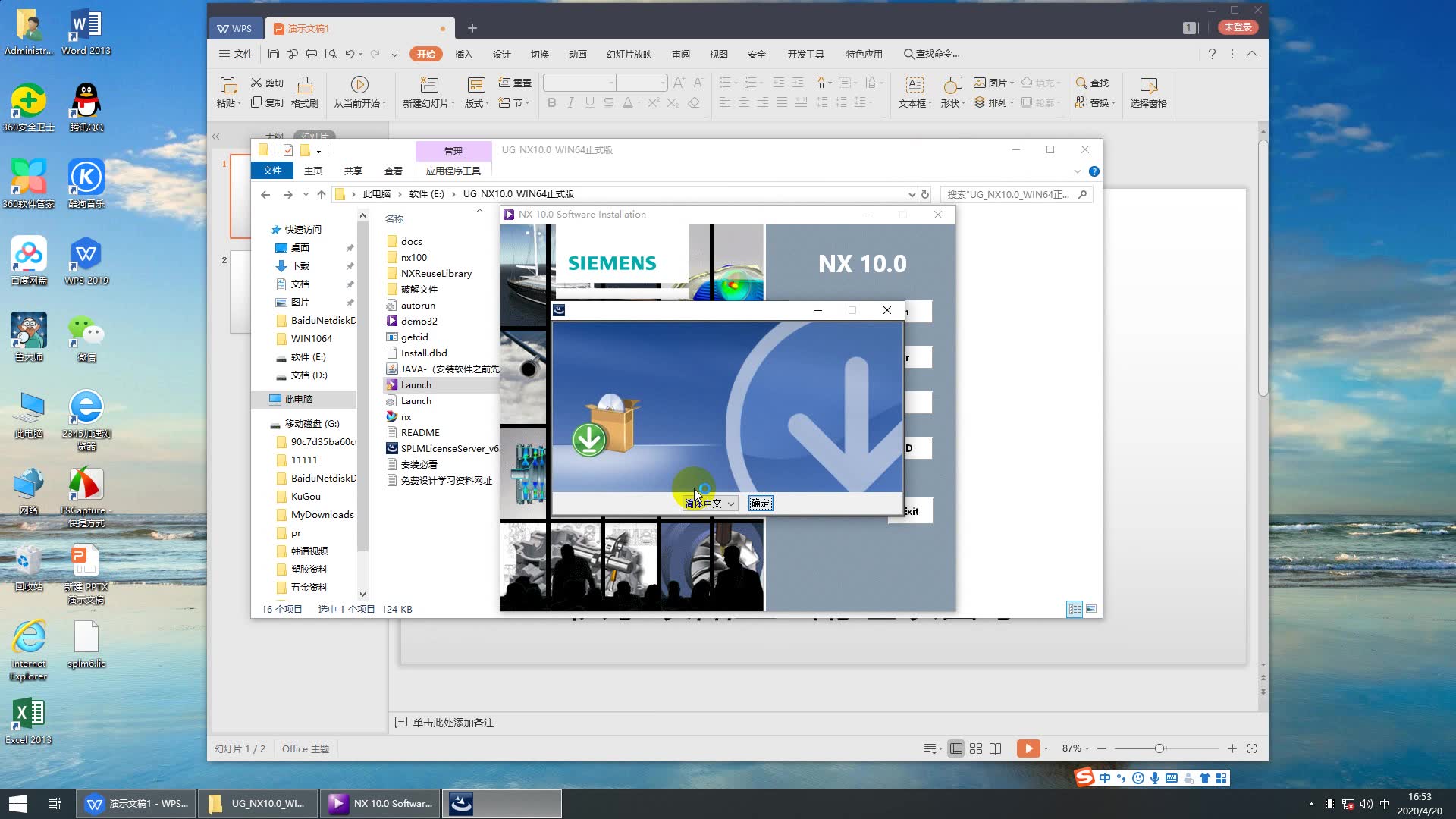Select the Format Painter brush
The width and height of the screenshot is (1456, 819).
click(305, 84)
